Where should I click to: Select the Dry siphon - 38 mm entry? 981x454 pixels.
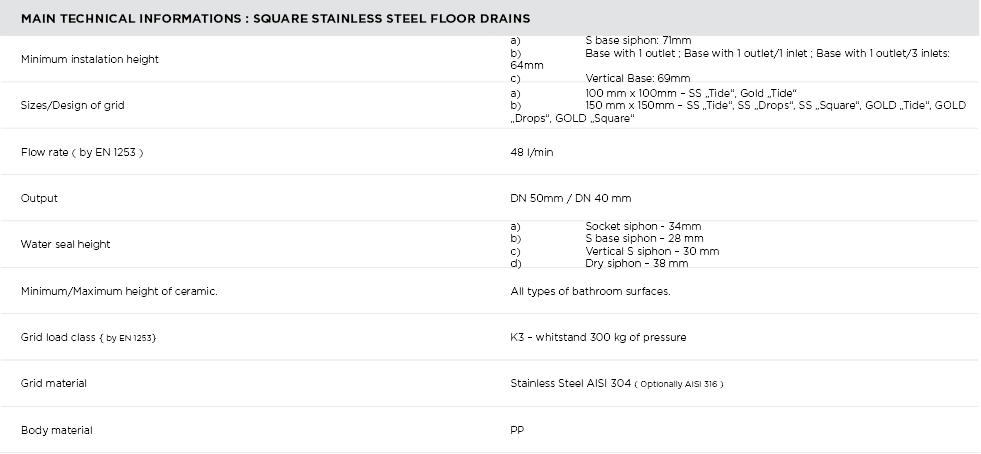click(x=636, y=263)
